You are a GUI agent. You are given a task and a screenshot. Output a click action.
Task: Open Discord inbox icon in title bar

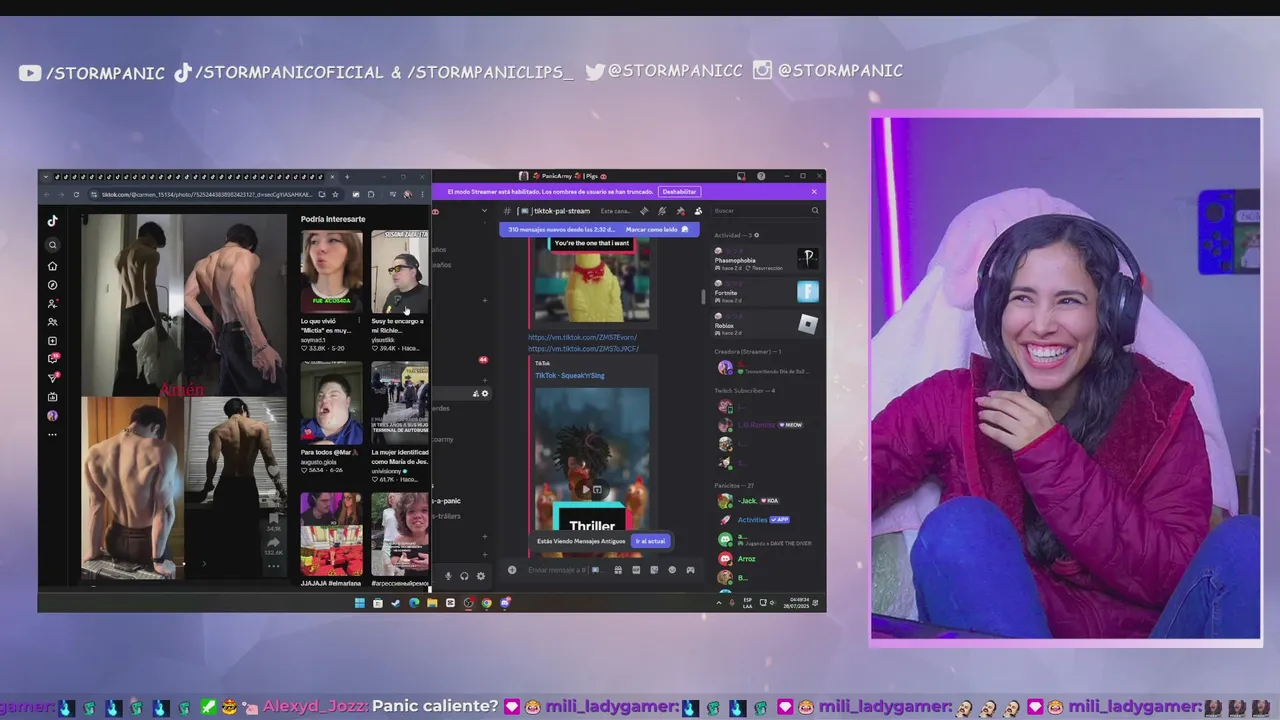[741, 176]
